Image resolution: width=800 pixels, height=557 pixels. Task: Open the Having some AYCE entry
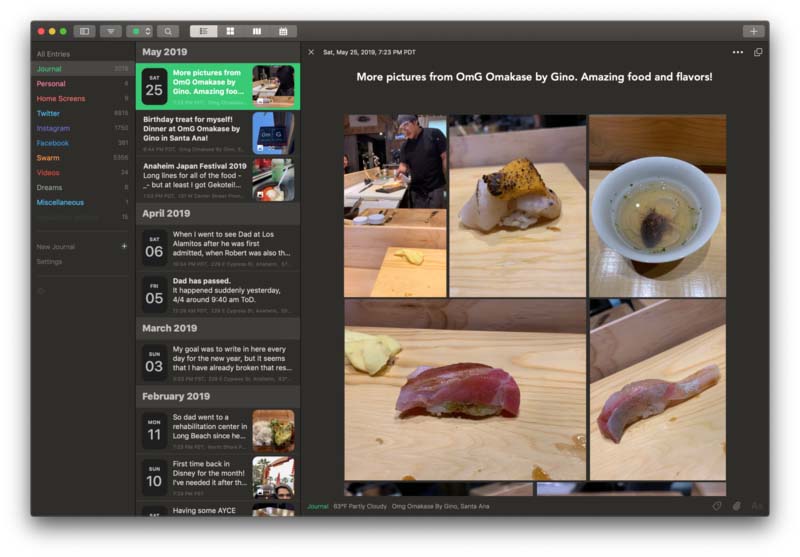pyautogui.click(x=218, y=510)
